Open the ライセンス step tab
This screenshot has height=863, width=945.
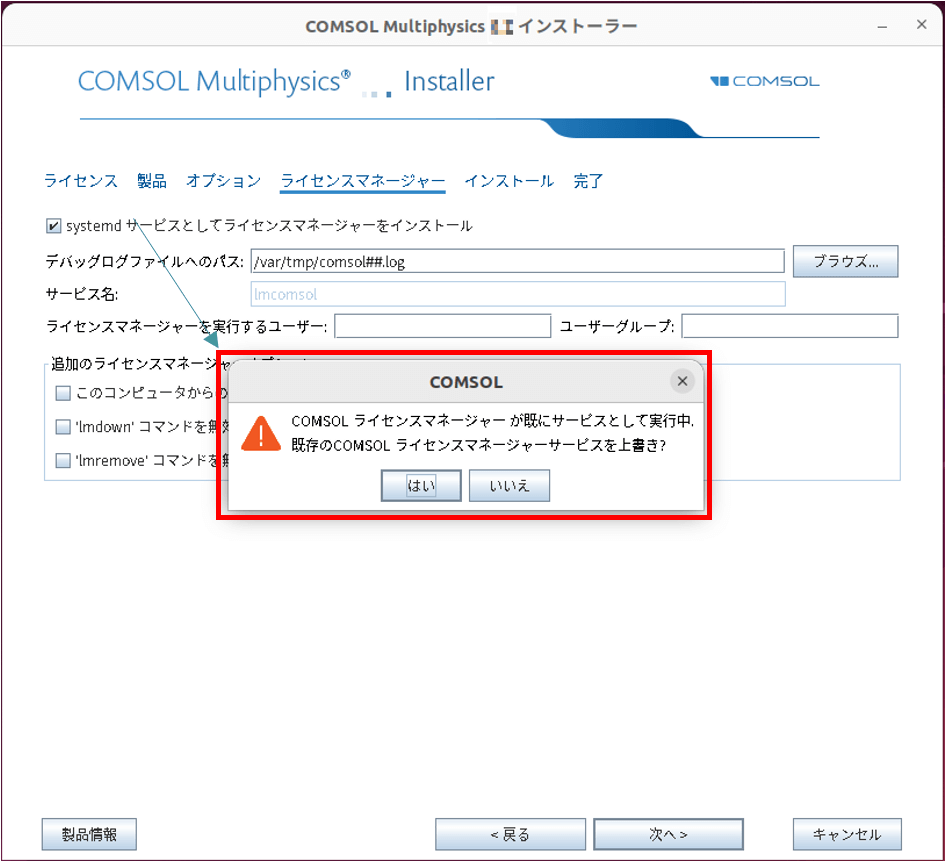[81, 181]
